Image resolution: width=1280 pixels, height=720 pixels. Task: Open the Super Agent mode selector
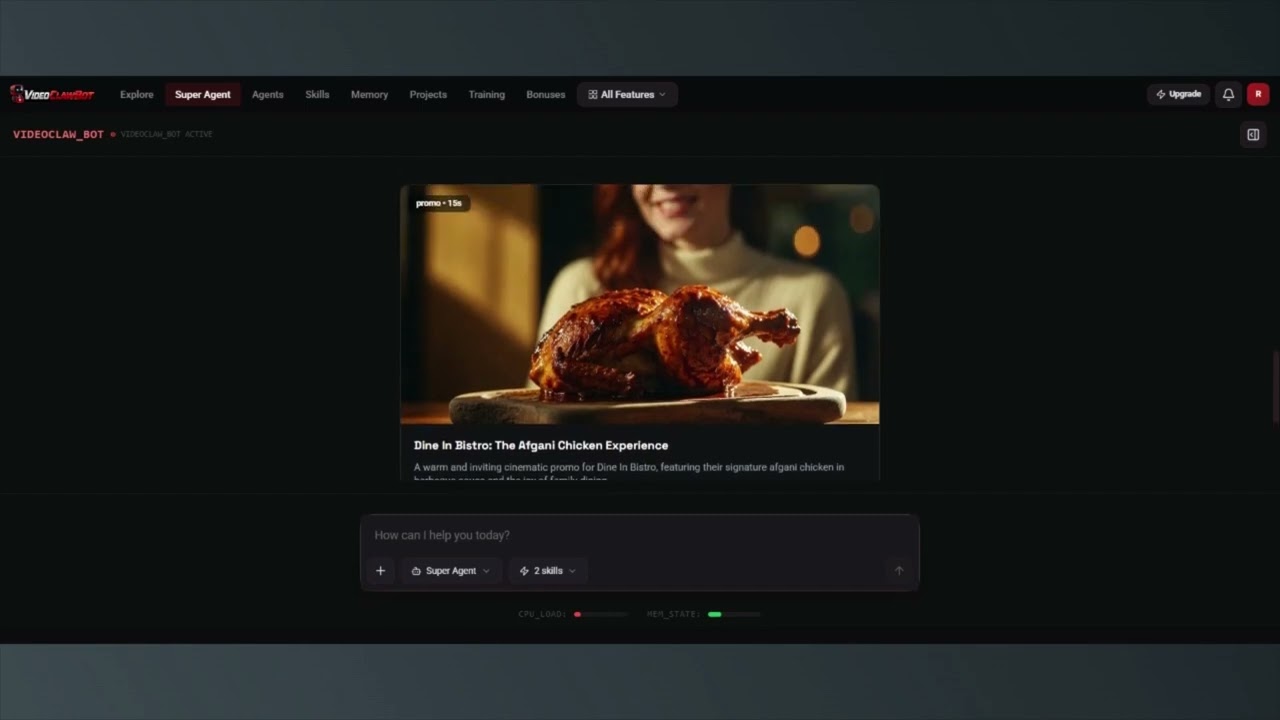pos(451,571)
